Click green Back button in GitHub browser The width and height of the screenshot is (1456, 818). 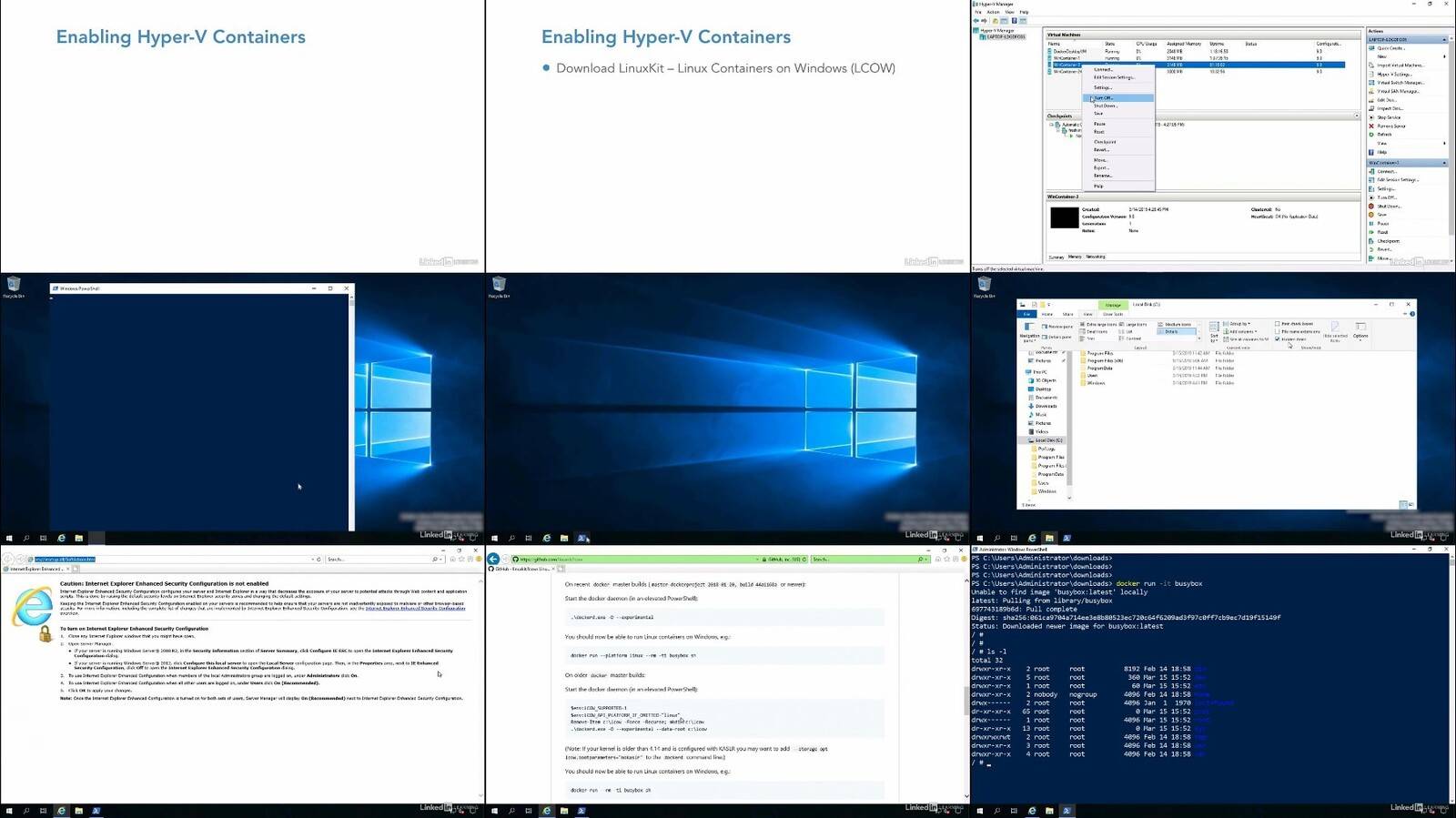[x=493, y=559]
